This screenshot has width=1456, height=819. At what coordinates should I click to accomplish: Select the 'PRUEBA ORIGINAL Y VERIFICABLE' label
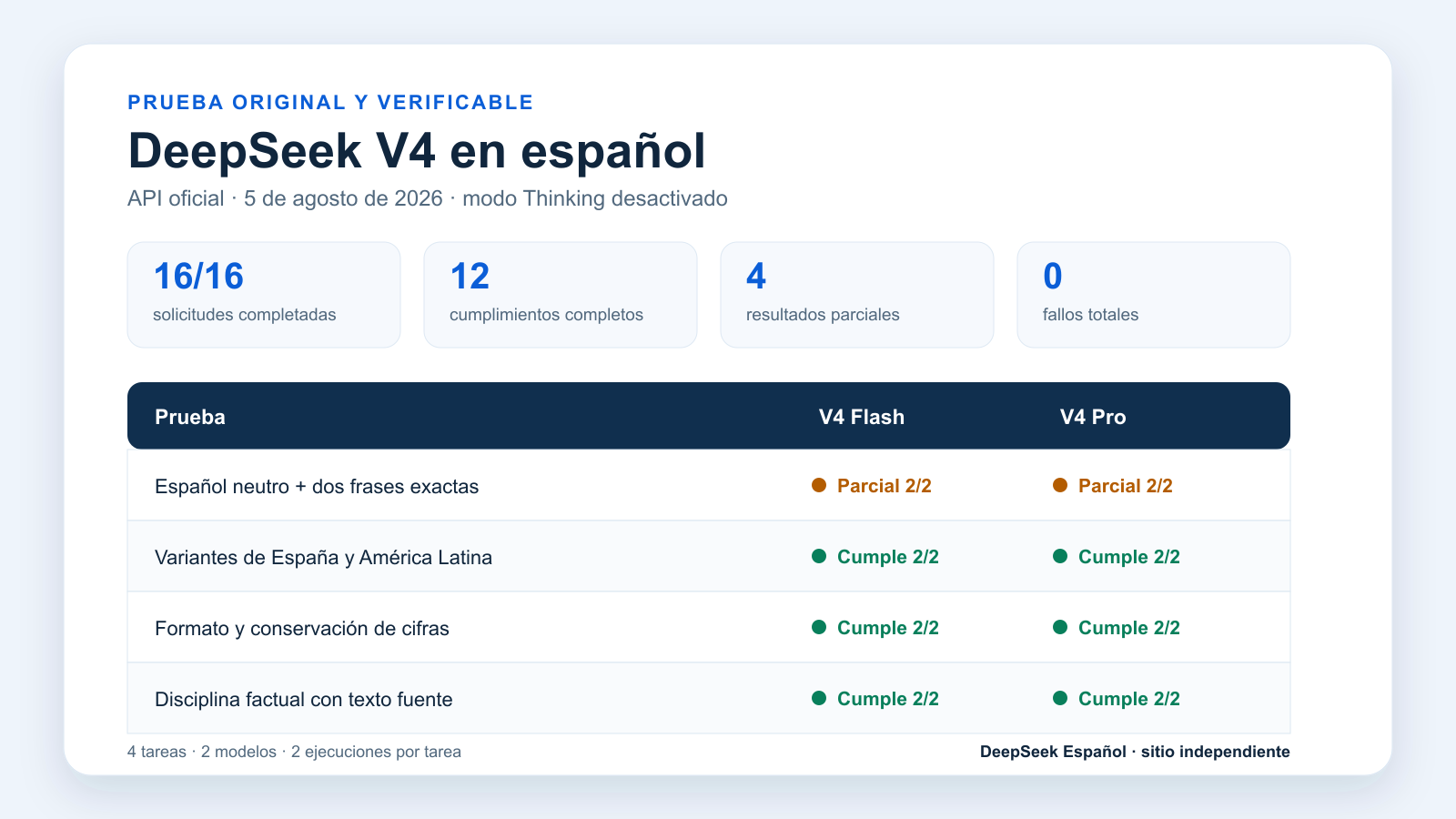(x=330, y=102)
